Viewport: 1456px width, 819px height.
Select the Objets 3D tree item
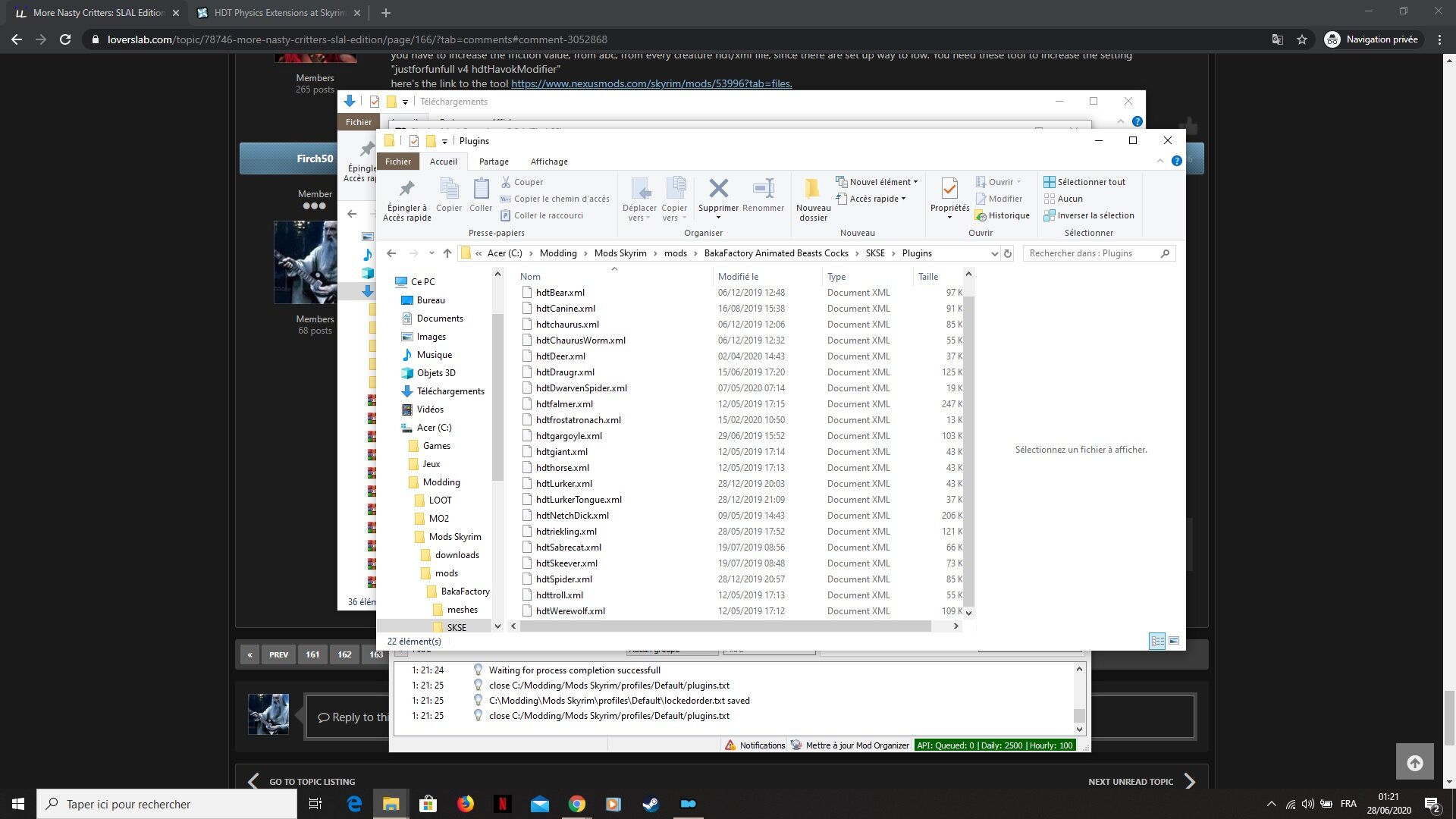(x=436, y=373)
